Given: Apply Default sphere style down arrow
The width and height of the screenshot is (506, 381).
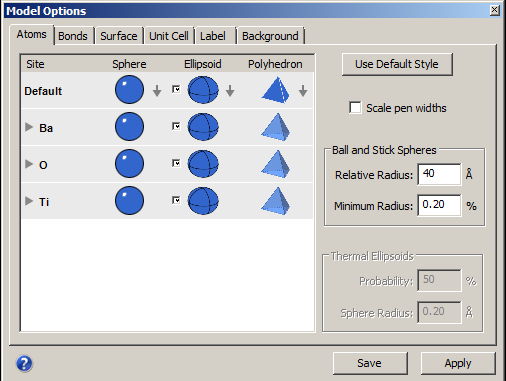Looking at the screenshot, I should (157, 91).
